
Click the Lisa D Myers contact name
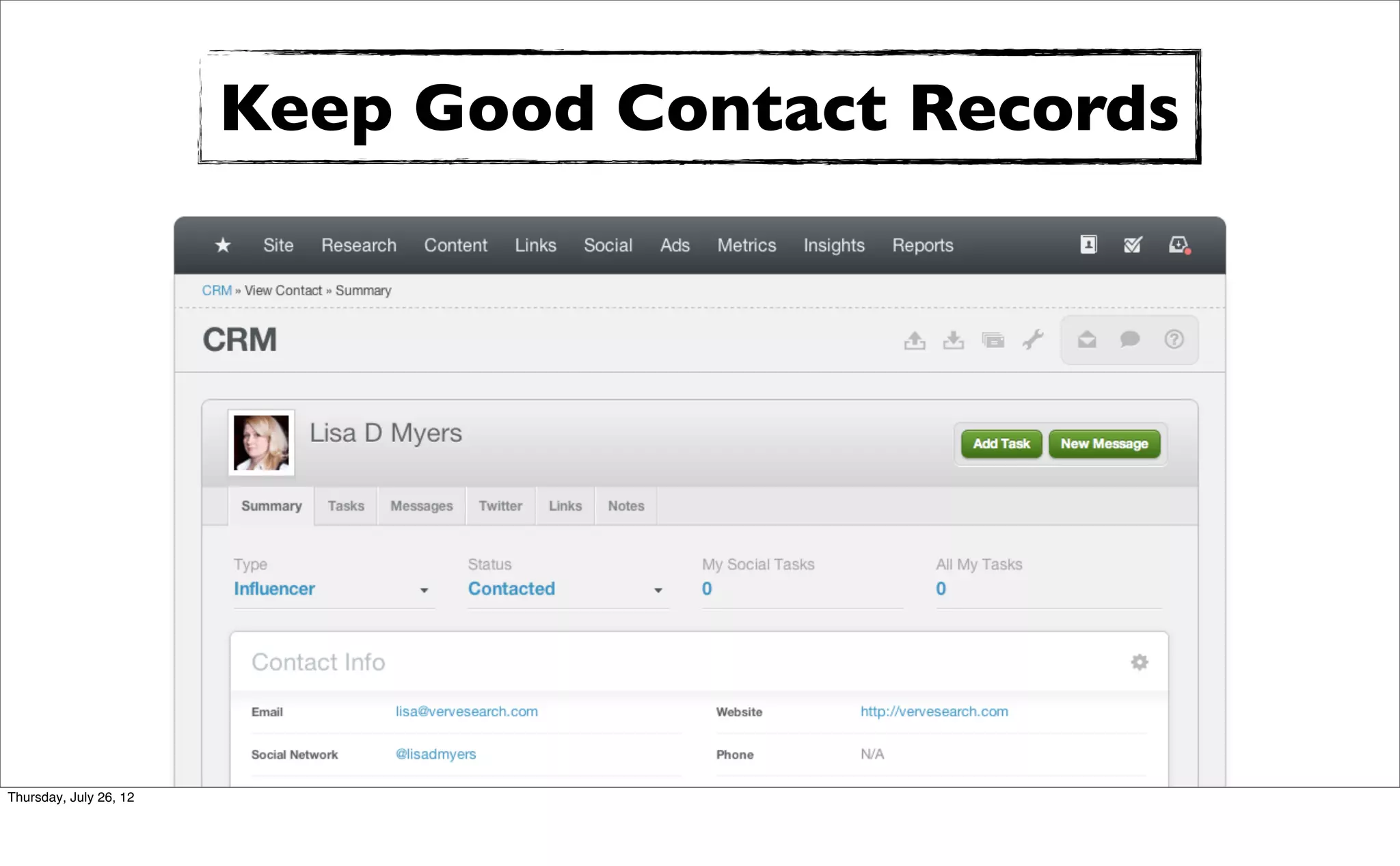click(386, 433)
